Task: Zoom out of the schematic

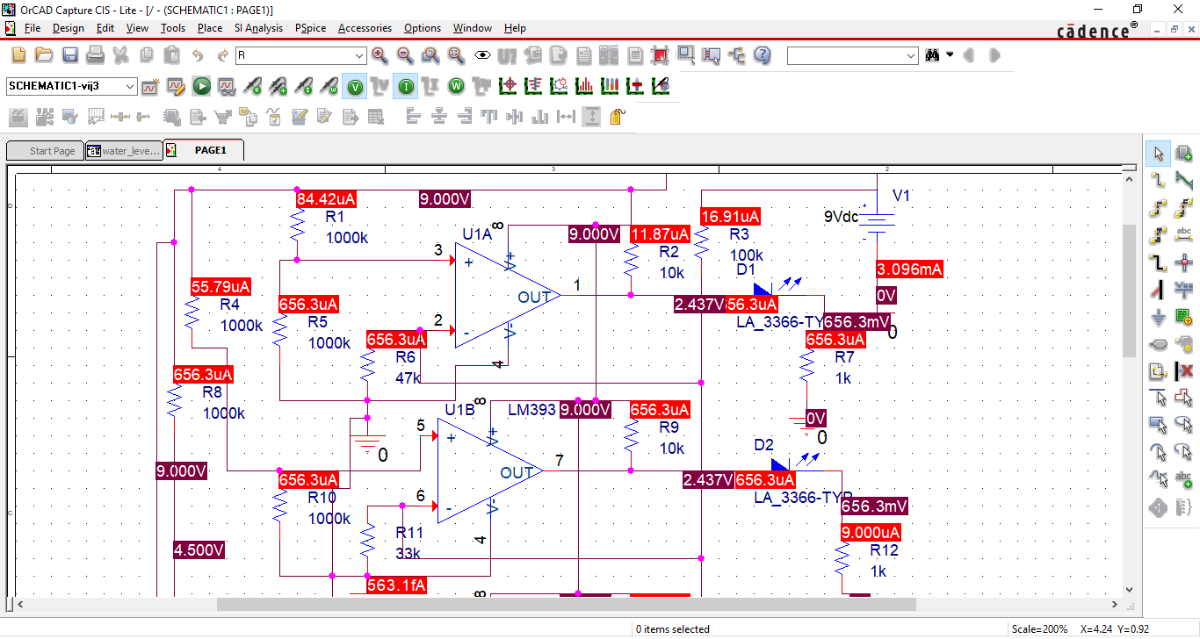Action: click(x=405, y=55)
